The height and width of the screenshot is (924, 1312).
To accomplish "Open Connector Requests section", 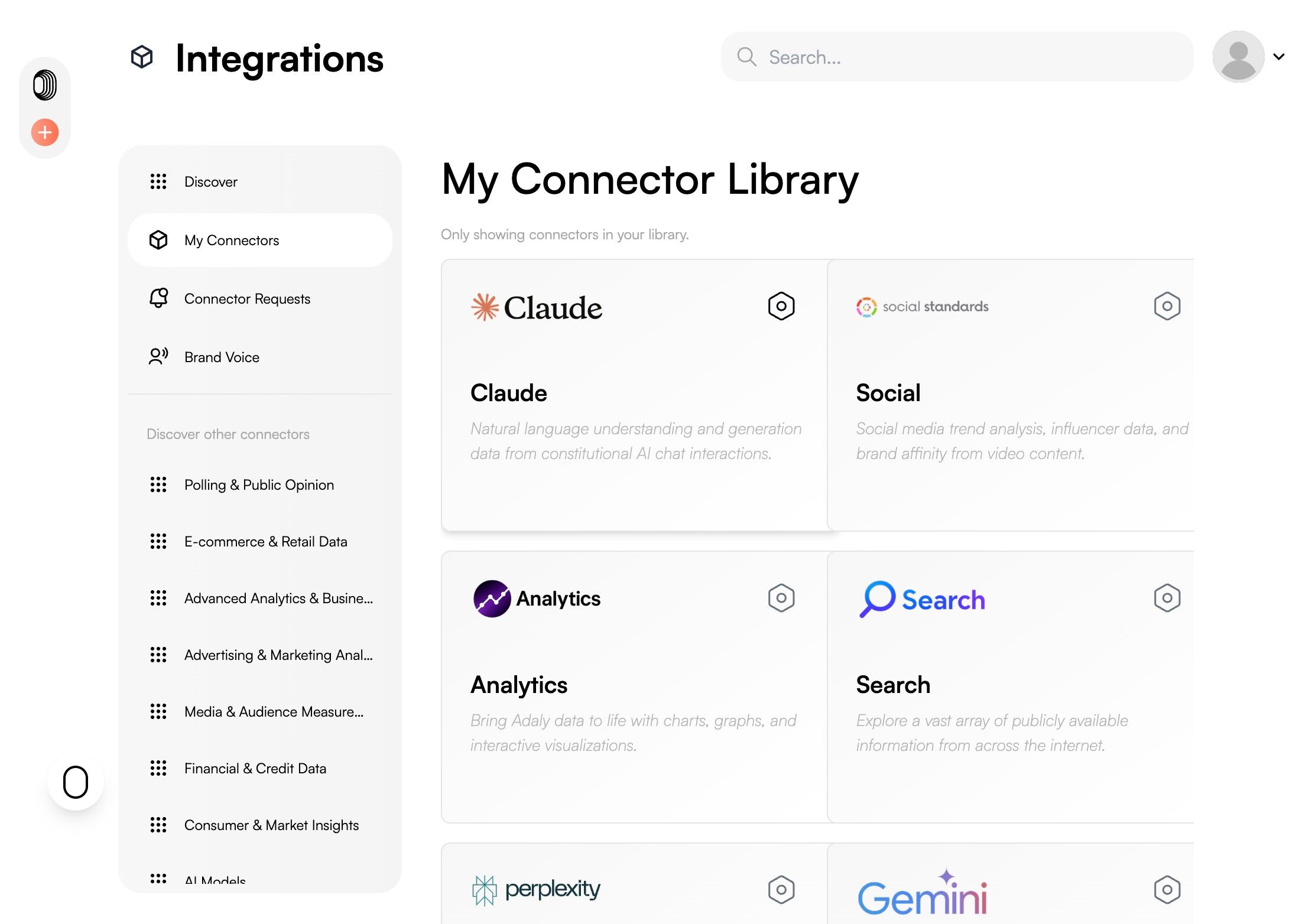I will point(247,299).
